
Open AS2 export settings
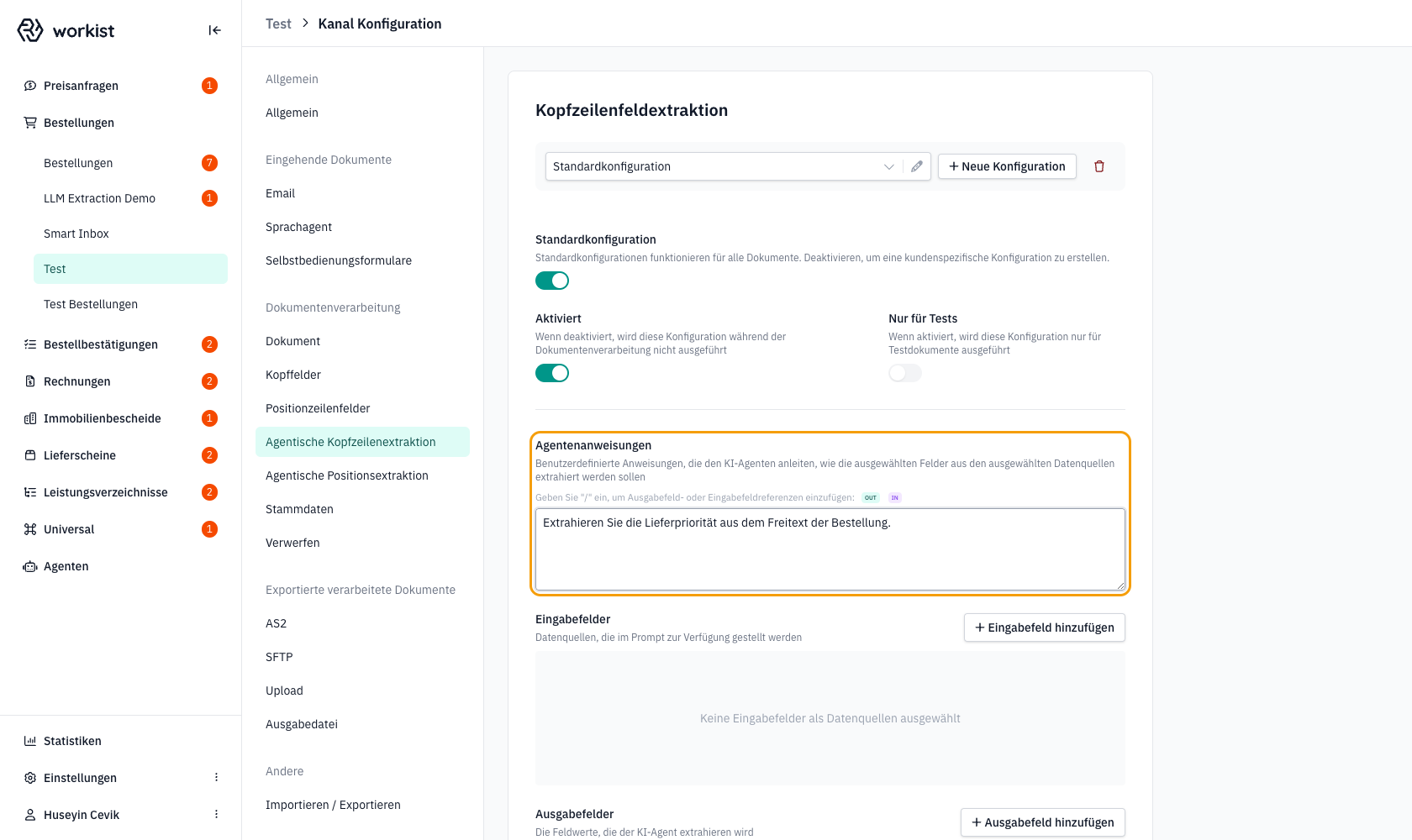(276, 623)
